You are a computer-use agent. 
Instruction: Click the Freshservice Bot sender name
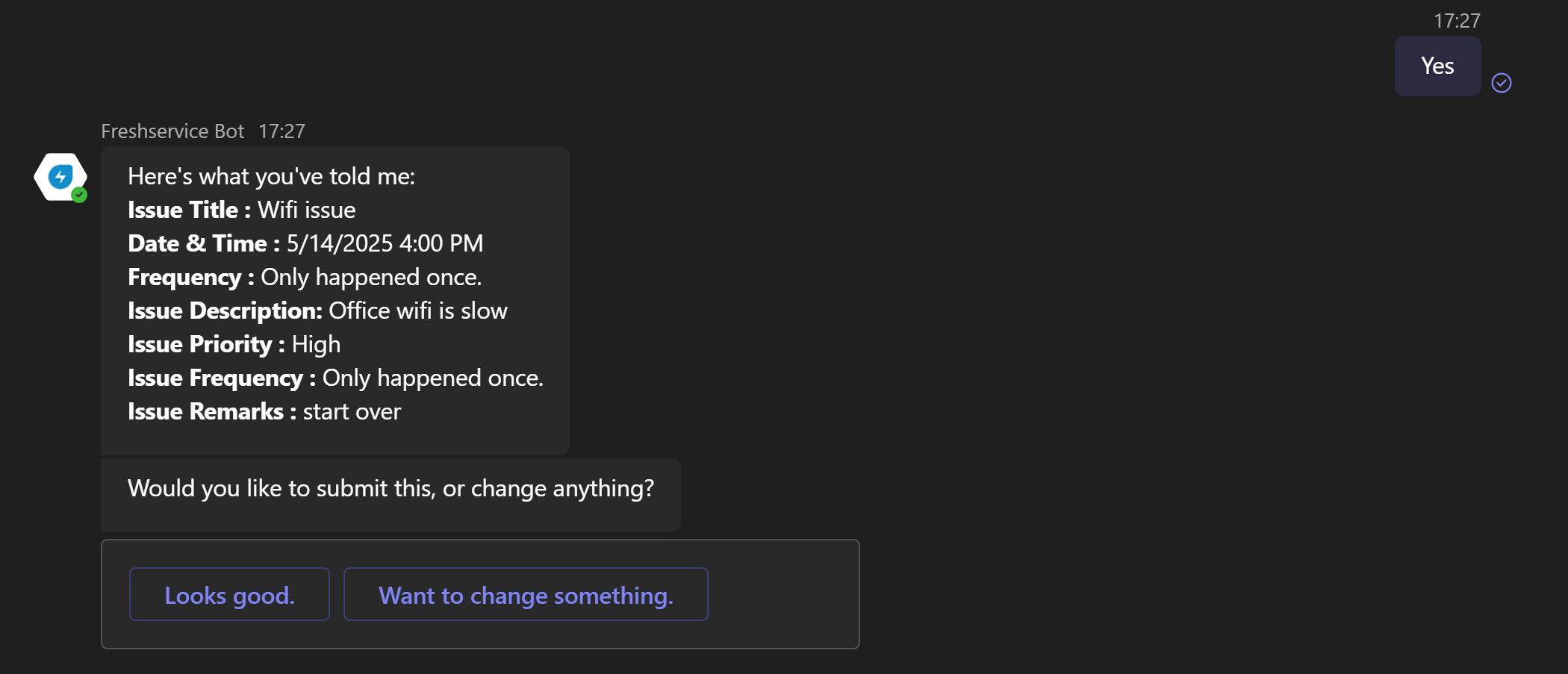coord(172,131)
